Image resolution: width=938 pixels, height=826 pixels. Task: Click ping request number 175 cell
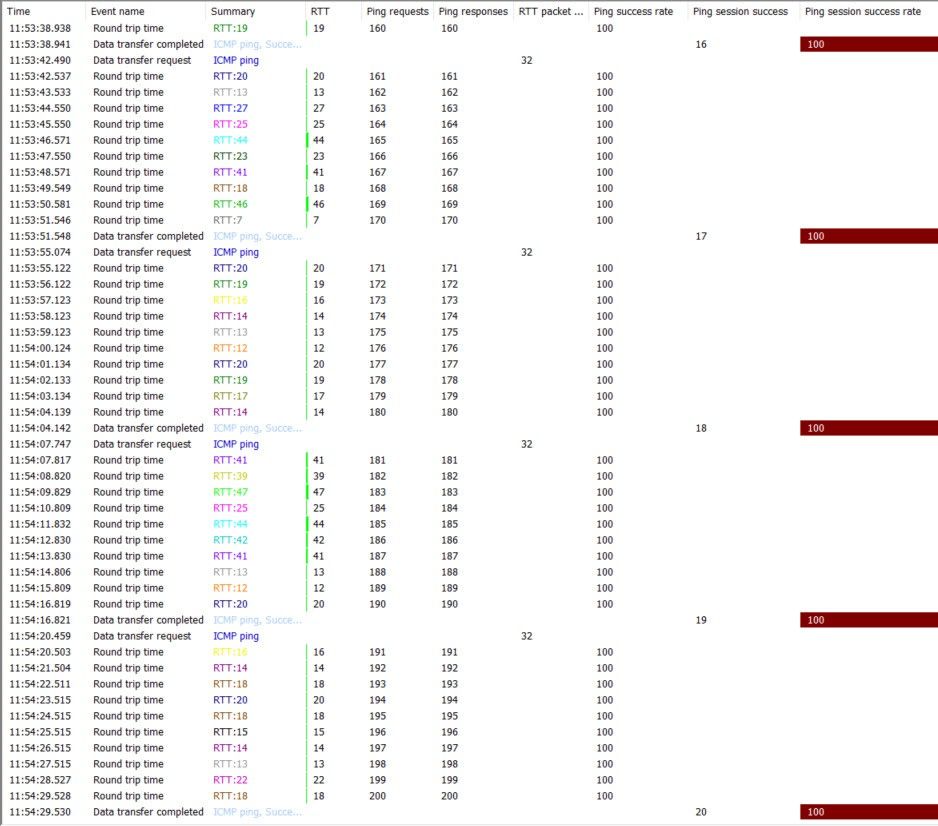pyautogui.click(x=377, y=332)
